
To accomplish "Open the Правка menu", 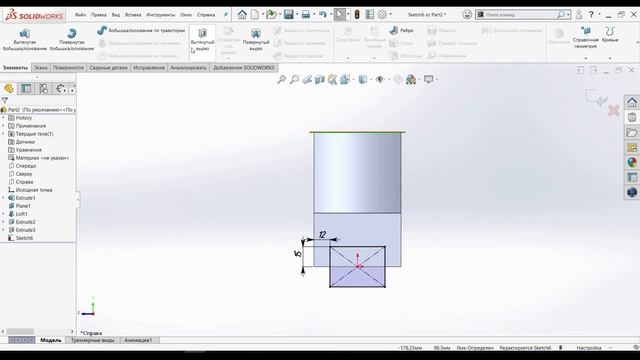I will pos(98,15).
